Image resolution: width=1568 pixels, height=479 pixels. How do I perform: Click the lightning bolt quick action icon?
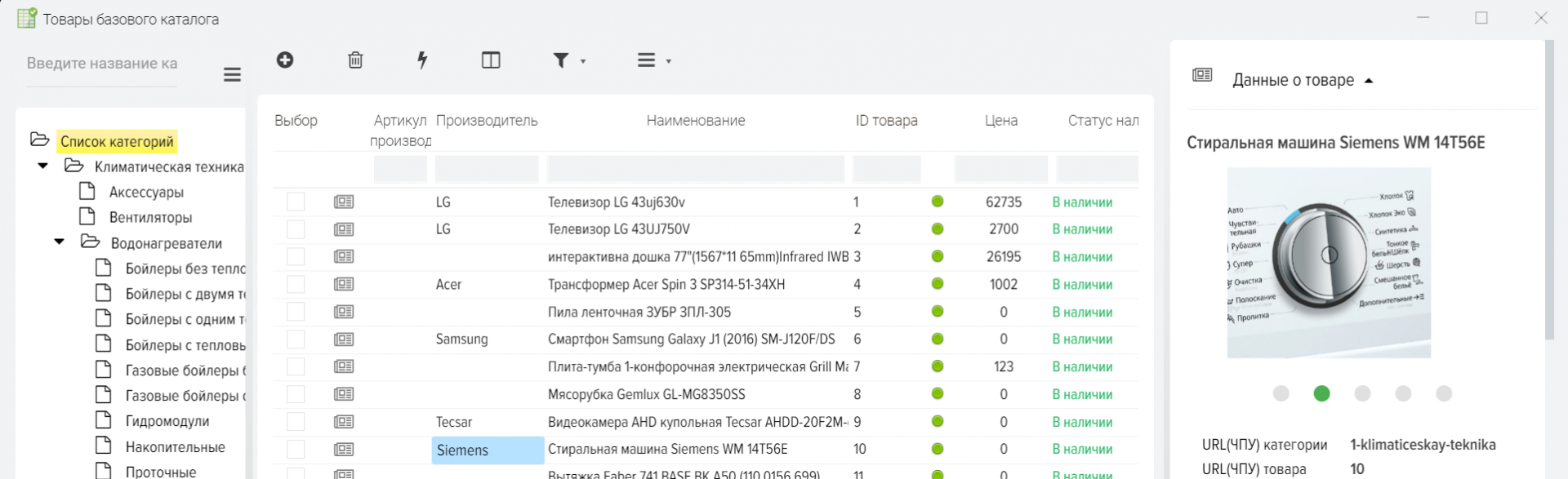tap(422, 60)
